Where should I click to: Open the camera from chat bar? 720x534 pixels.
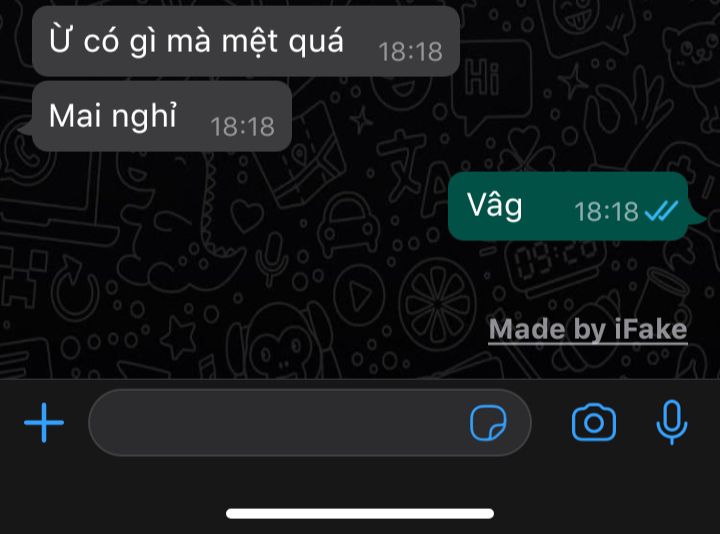(594, 422)
